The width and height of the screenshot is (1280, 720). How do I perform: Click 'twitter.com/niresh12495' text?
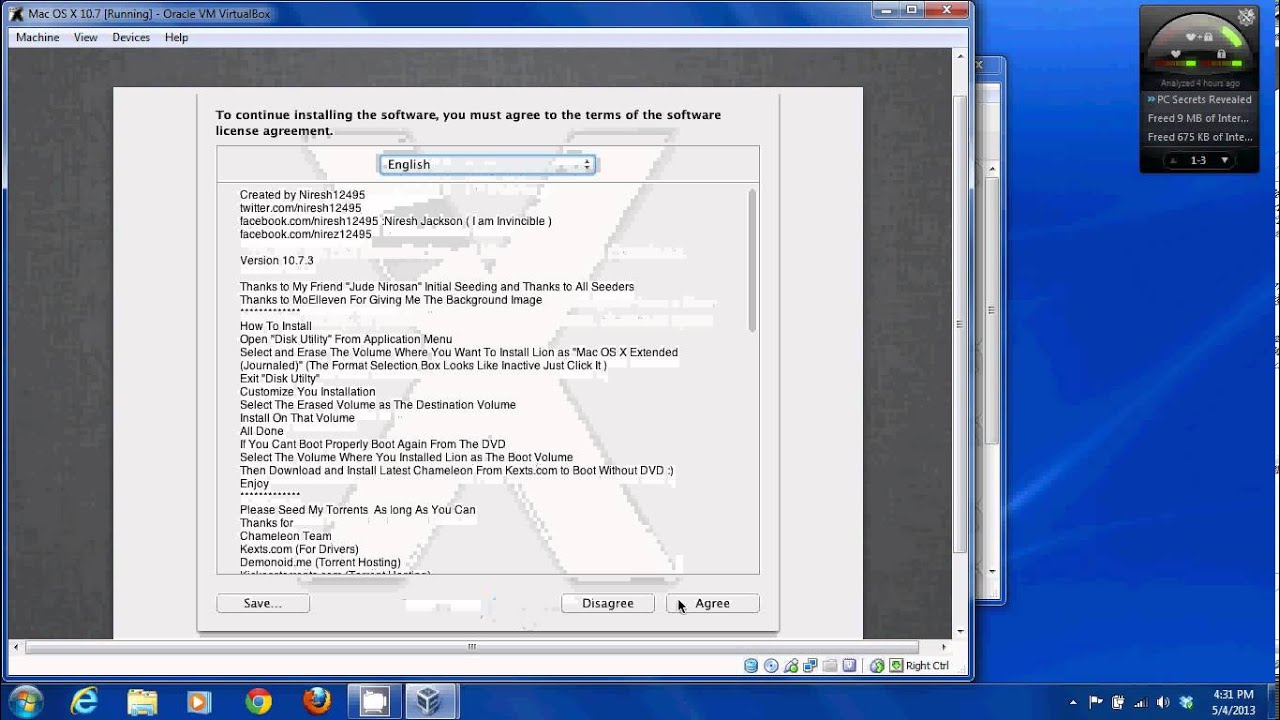coord(300,208)
